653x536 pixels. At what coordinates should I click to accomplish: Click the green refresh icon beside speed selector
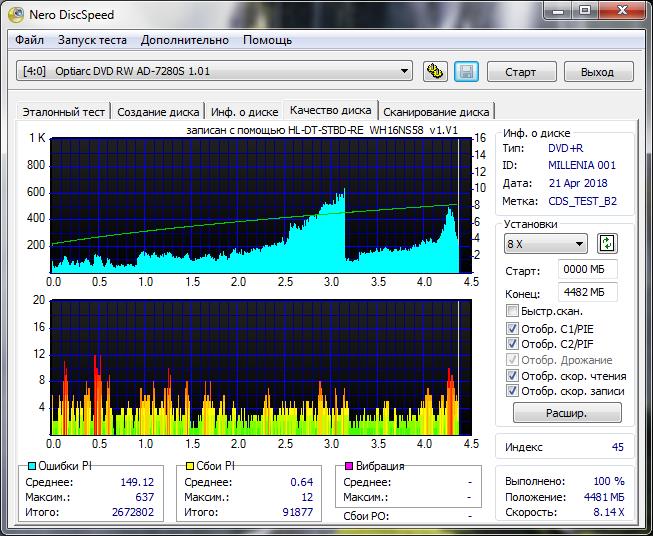pyautogui.click(x=607, y=244)
